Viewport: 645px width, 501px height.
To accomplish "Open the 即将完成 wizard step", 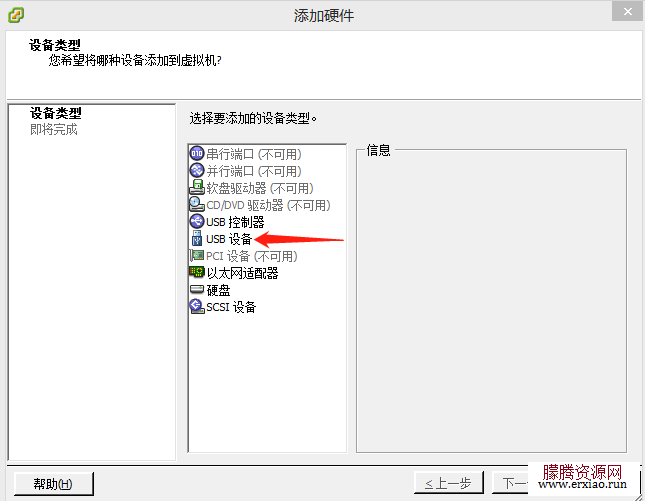I will (53, 130).
